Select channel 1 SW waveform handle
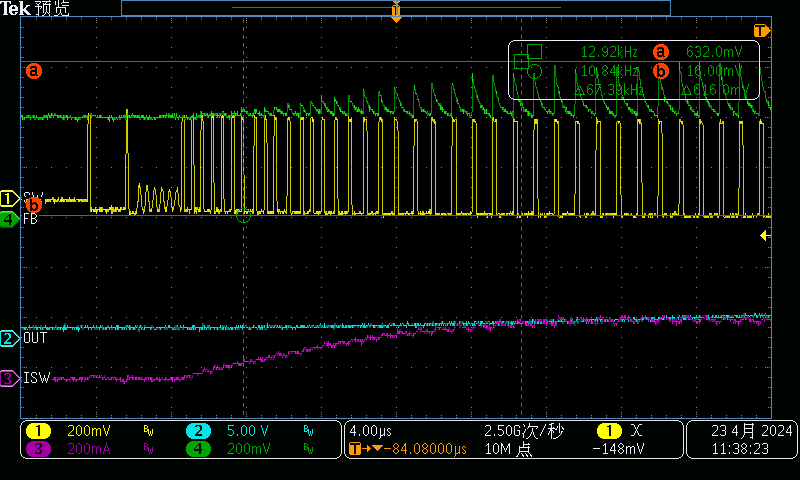The width and height of the screenshot is (800, 480). [9, 198]
